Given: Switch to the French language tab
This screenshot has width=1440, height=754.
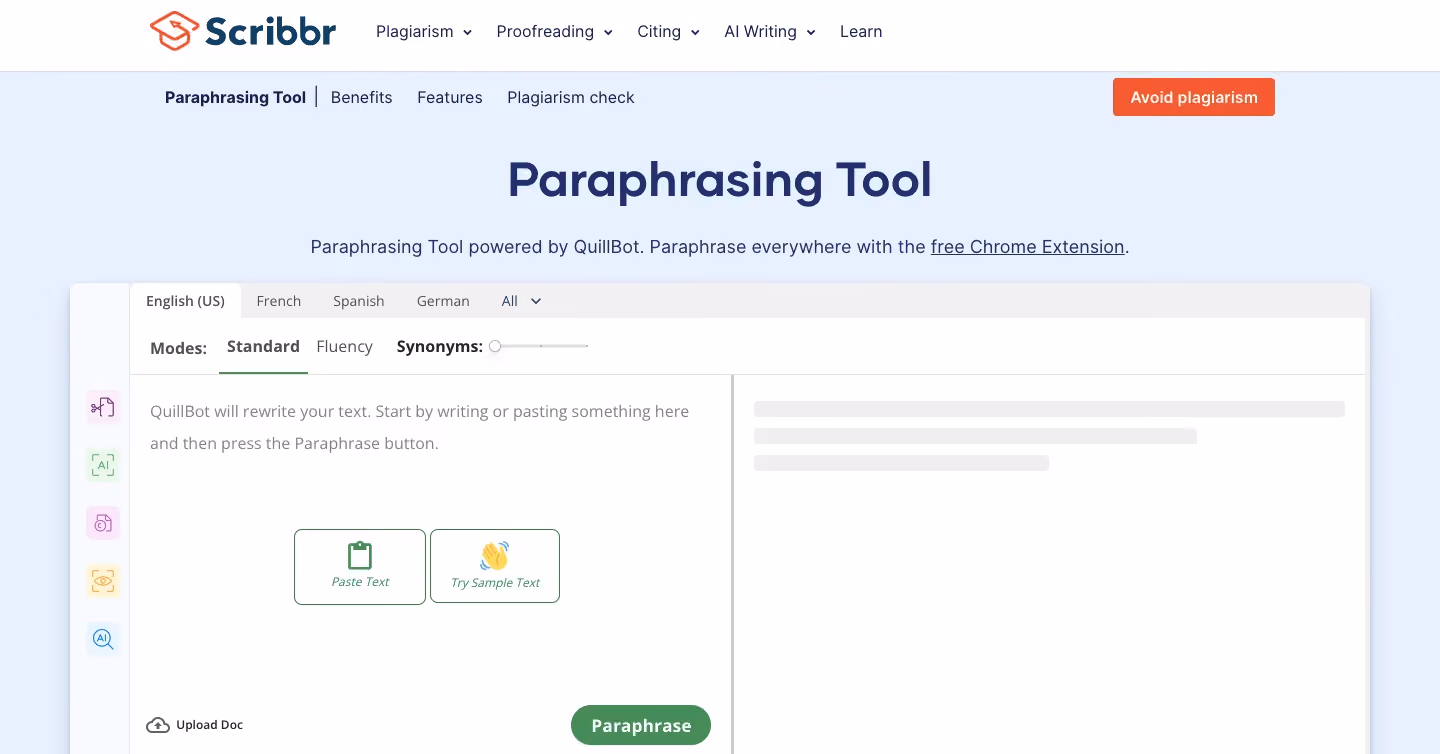Looking at the screenshot, I should (x=279, y=301).
